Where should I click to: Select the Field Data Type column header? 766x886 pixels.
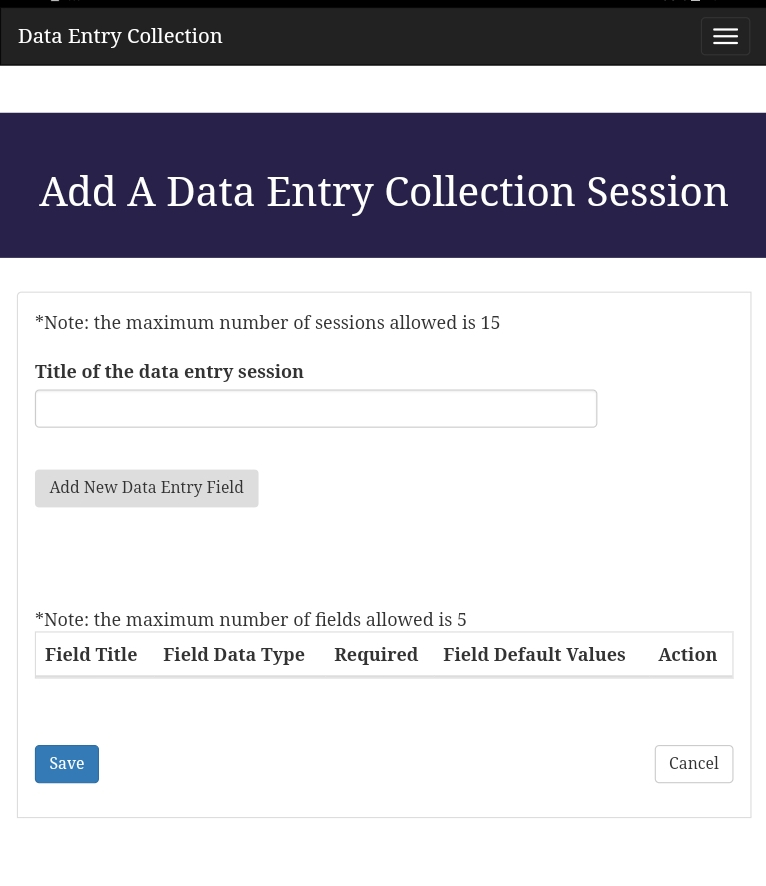[x=233, y=654]
